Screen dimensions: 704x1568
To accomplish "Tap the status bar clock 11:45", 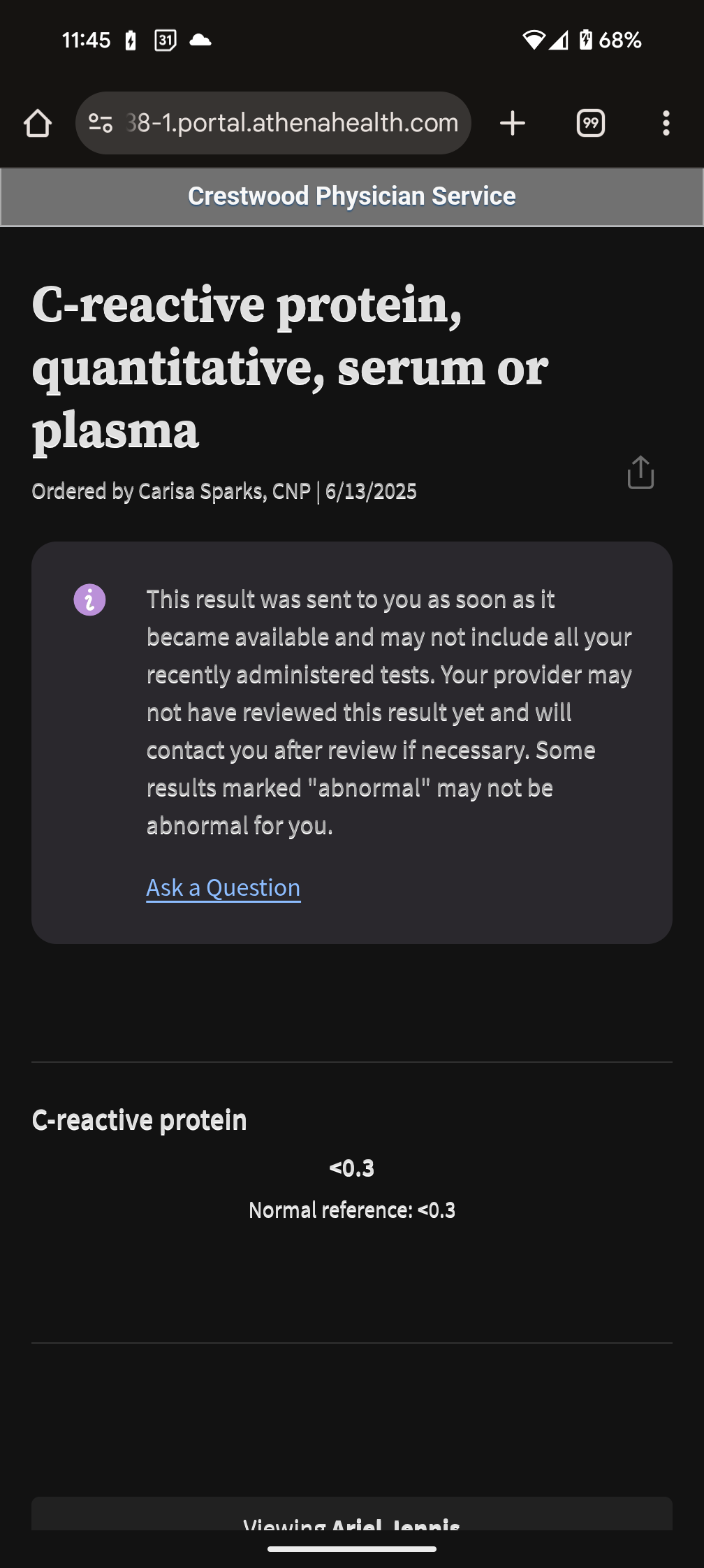I will point(87,41).
